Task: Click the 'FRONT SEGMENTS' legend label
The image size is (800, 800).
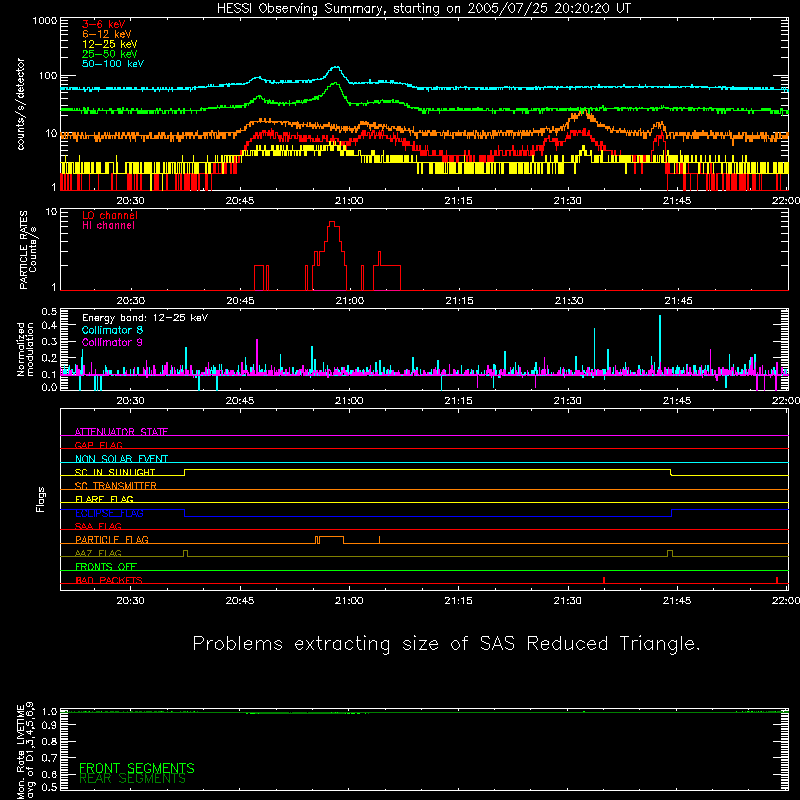Action: point(137,768)
